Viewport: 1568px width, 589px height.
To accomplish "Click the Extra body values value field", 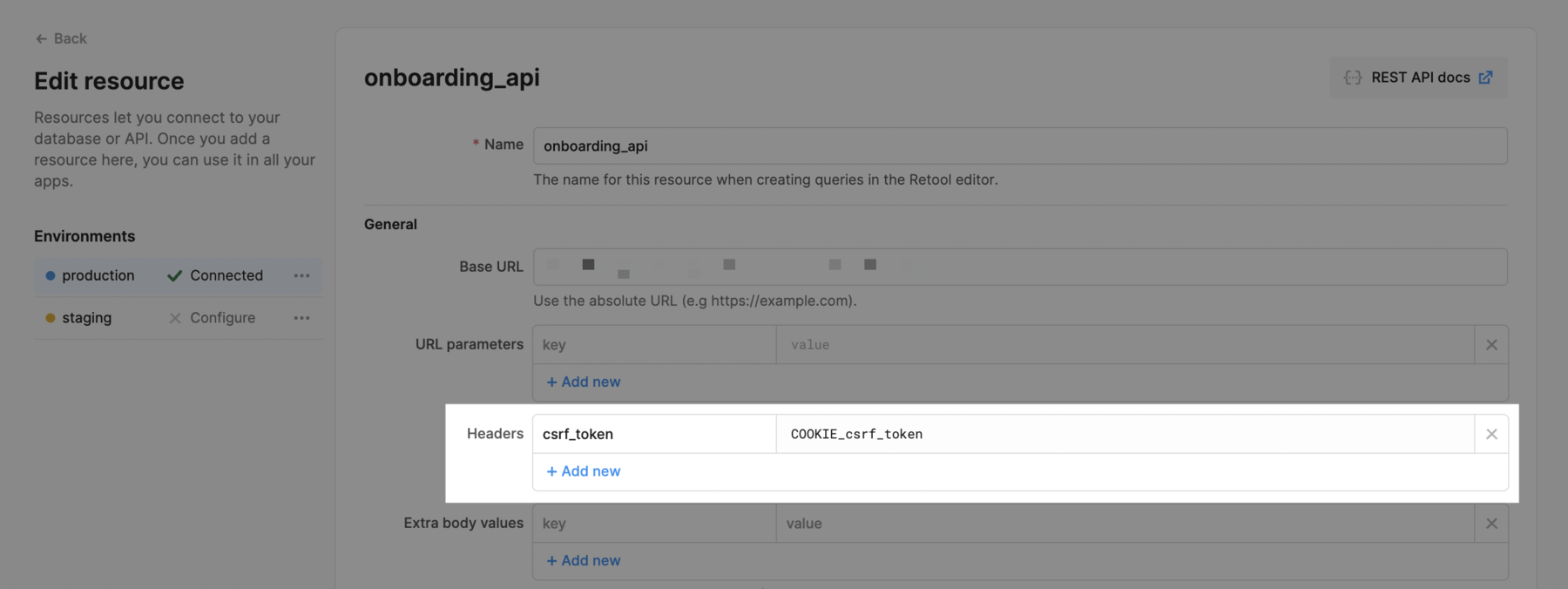I will (x=1125, y=524).
